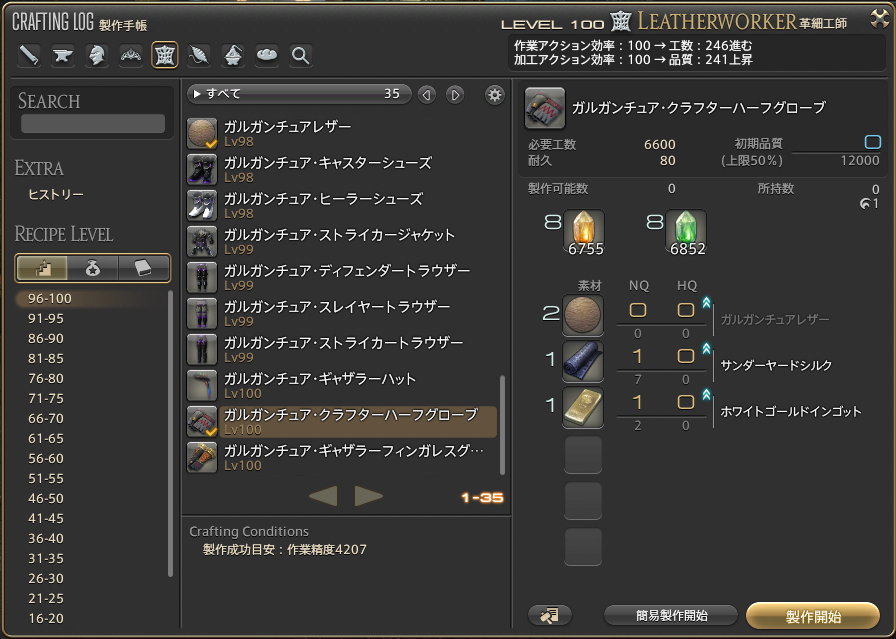Expand the すべて category dropdown
This screenshot has width=896, height=639.
tap(299, 94)
